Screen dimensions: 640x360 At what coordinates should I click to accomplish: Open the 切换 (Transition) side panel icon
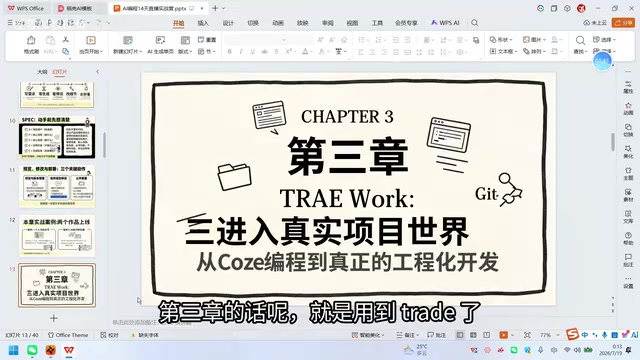628,130
